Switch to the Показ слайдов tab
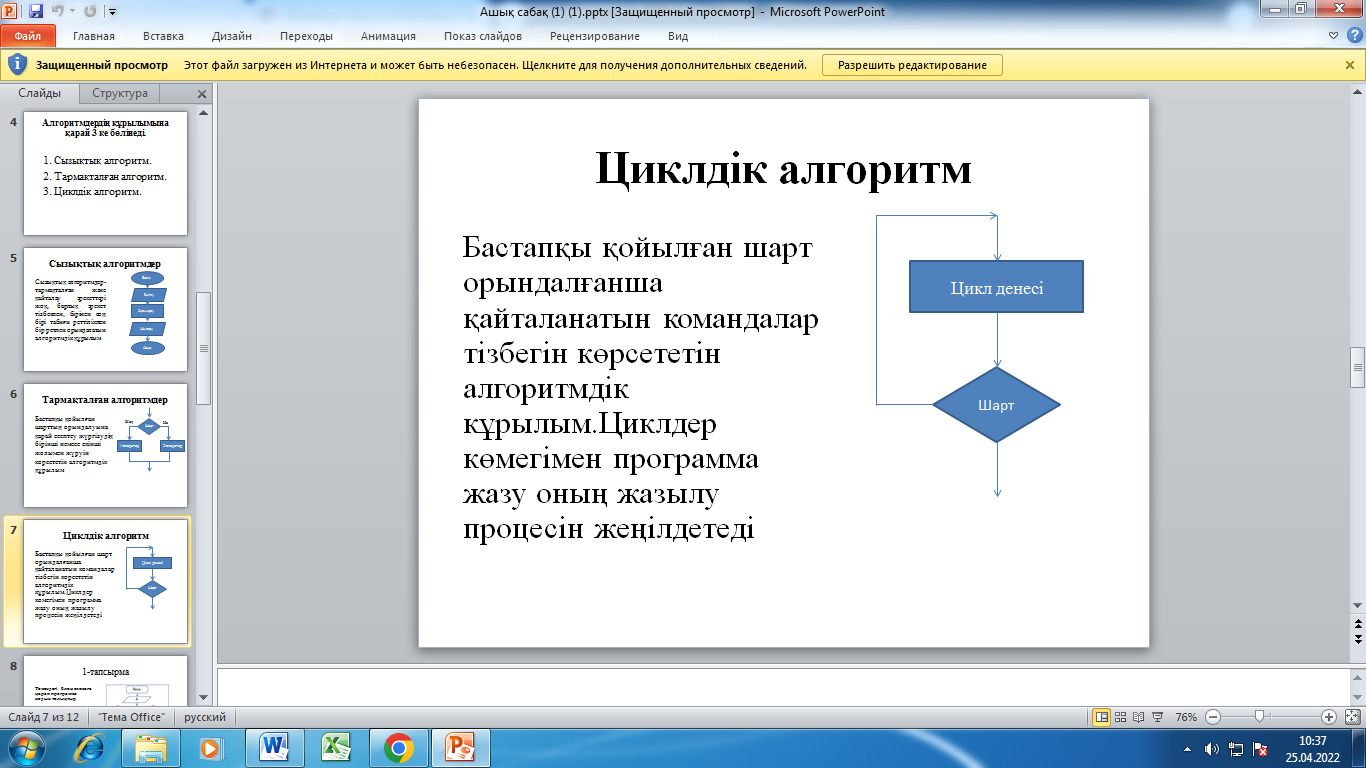 (483, 36)
